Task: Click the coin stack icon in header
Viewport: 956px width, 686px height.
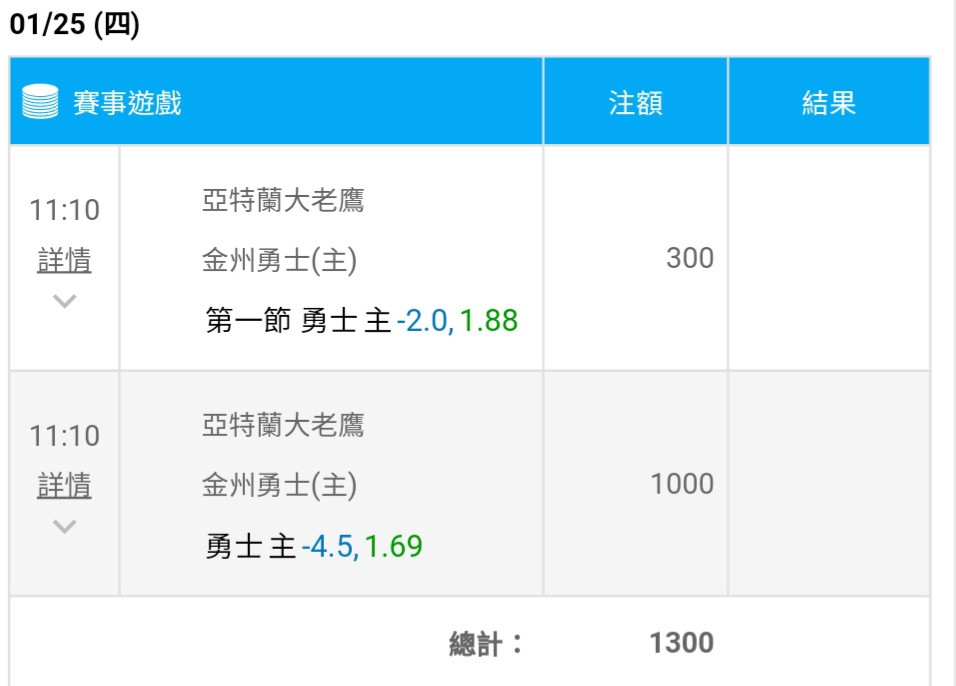Action: [40, 101]
